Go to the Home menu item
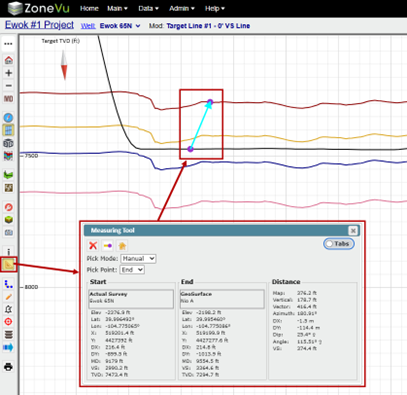The image size is (407, 395). [89, 8]
